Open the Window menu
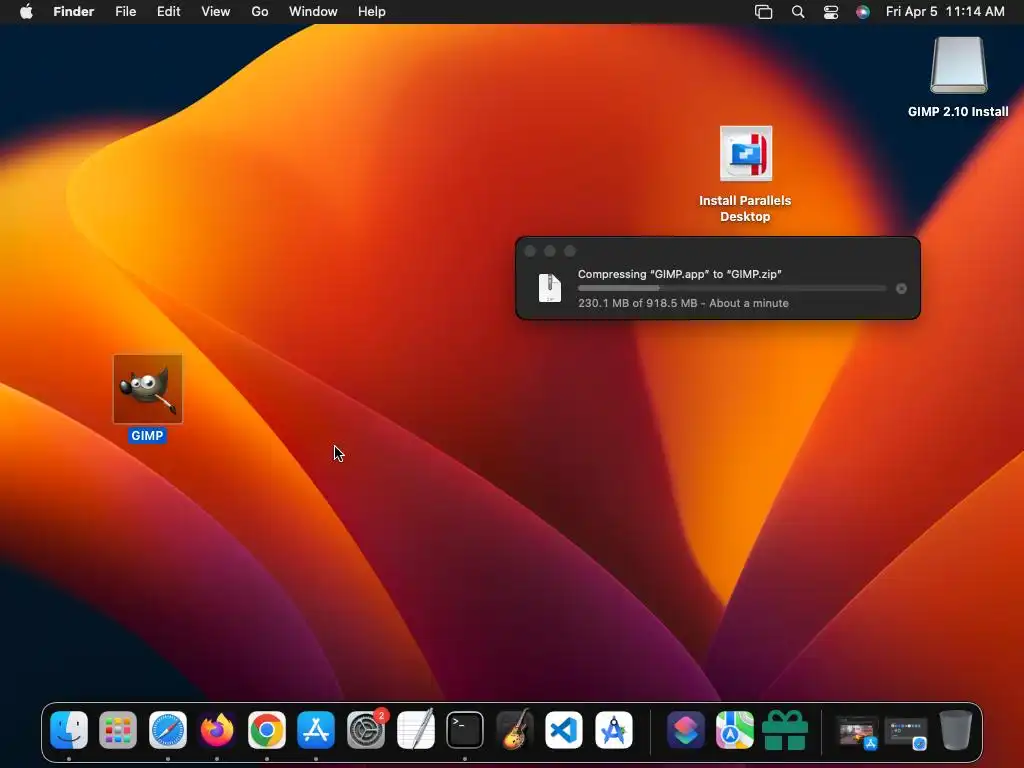 pos(313,11)
